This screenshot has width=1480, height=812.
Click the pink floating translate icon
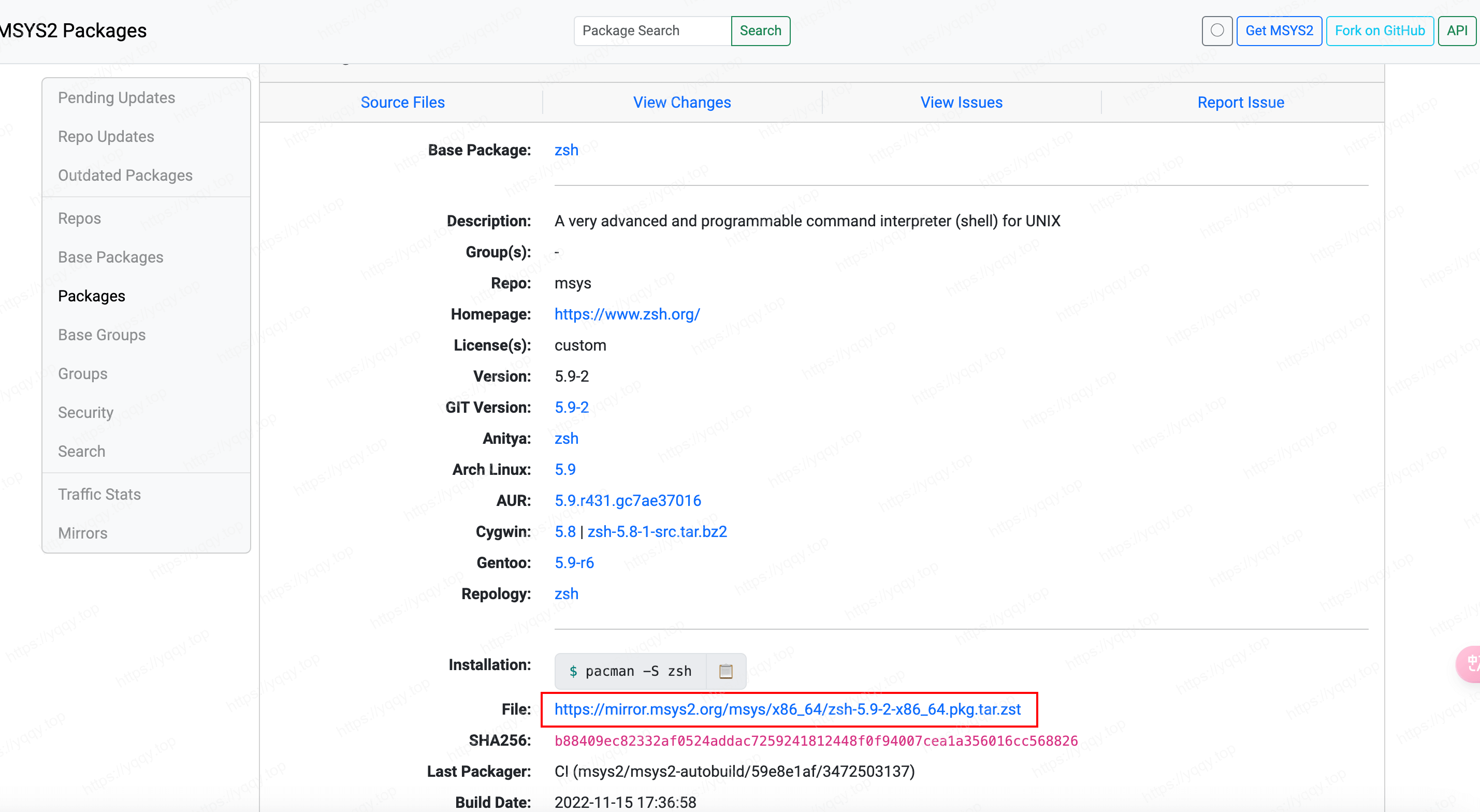(x=1470, y=664)
